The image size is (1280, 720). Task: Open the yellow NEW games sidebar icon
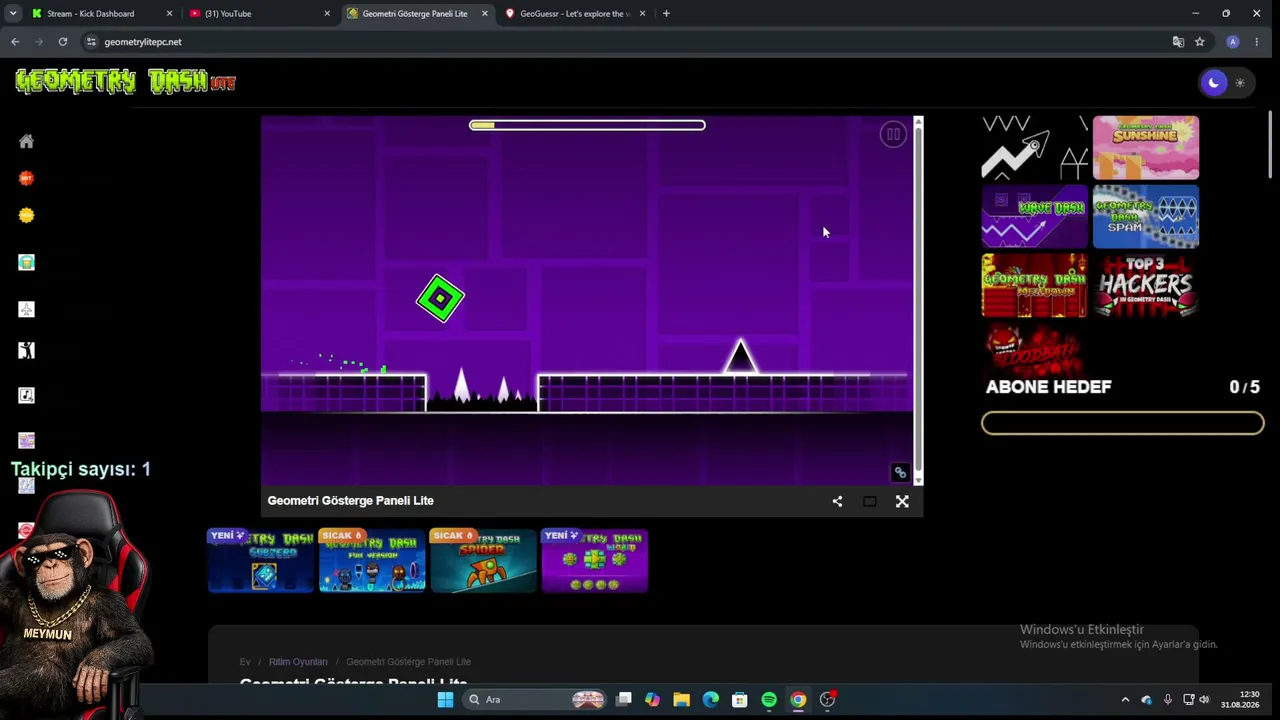pos(27,215)
